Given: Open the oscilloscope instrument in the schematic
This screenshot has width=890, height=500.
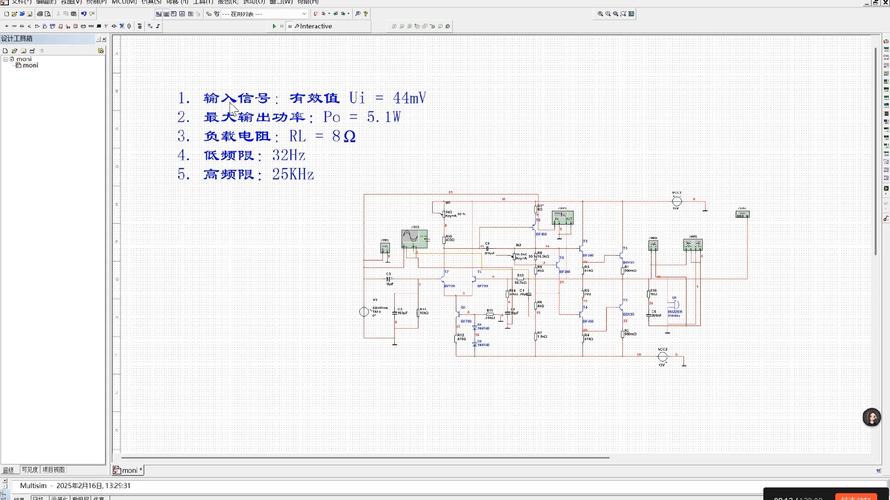Looking at the screenshot, I should coord(414,238).
